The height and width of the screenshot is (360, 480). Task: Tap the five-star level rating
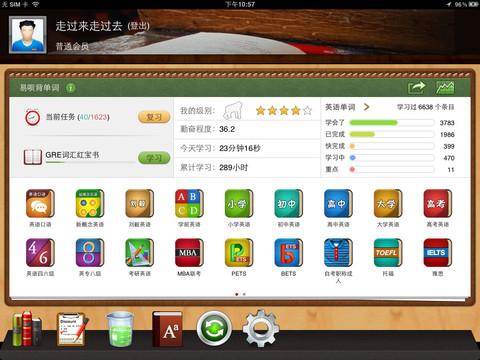(x=284, y=110)
